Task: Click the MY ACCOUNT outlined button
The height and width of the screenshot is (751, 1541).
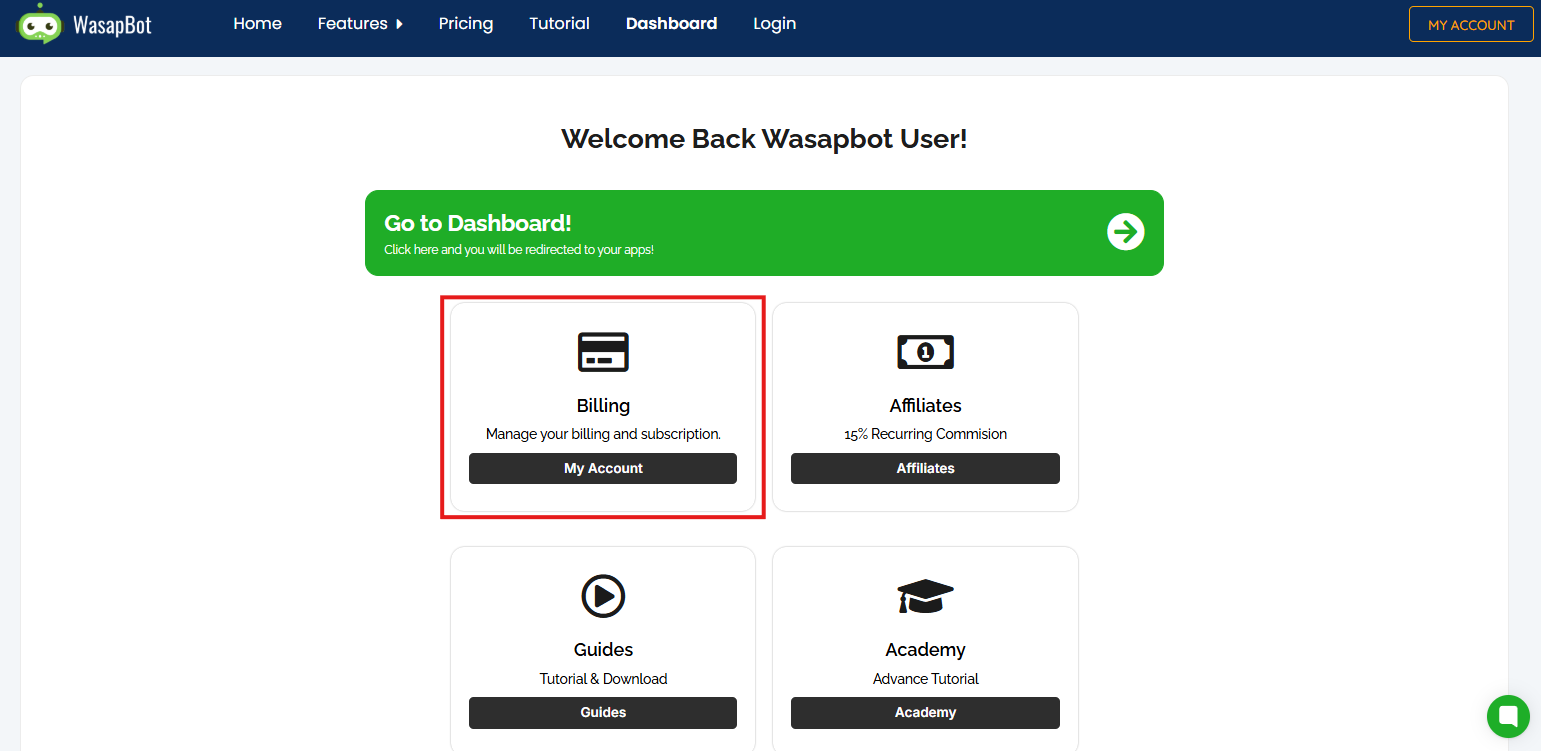Action: 1471,25
